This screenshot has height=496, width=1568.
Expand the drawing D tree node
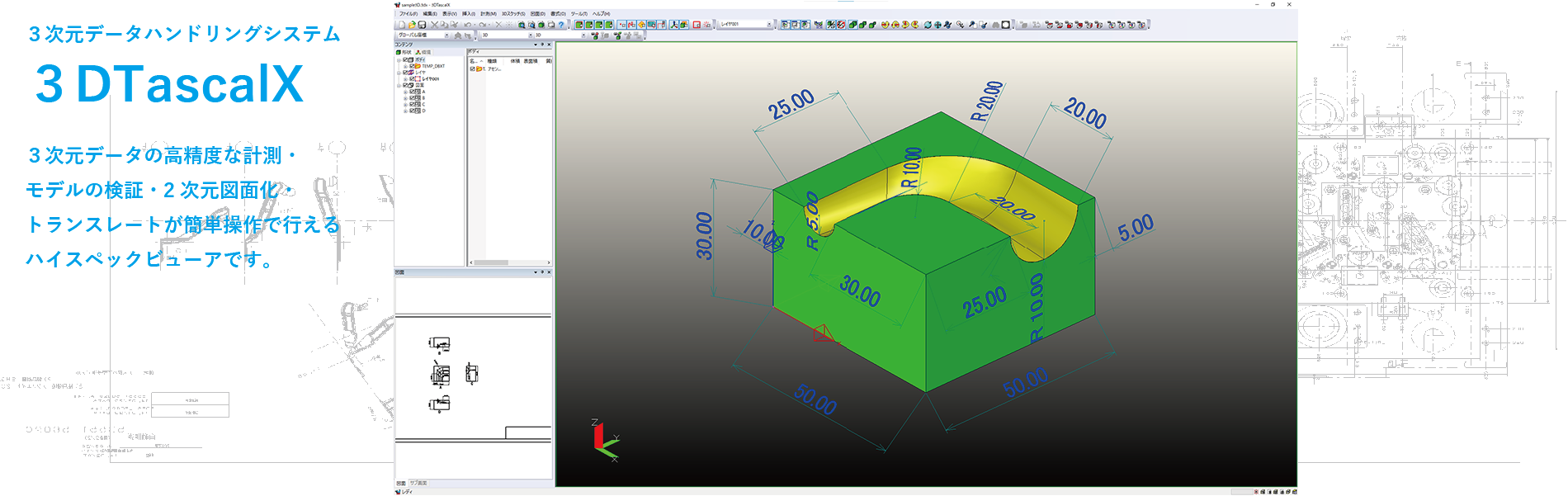click(405, 111)
